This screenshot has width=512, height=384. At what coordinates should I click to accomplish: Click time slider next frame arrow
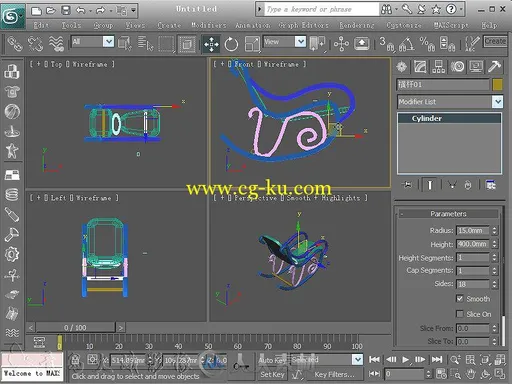click(x=120, y=328)
